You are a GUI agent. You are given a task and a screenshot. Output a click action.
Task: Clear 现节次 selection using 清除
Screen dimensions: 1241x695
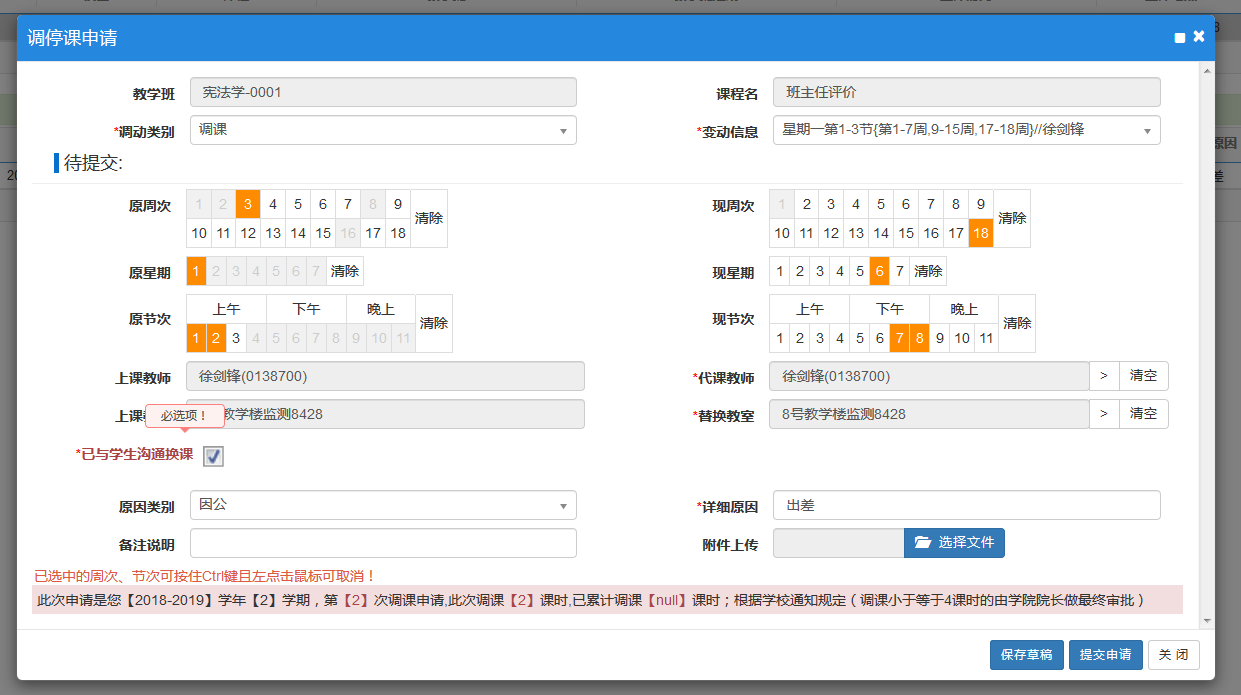[x=1017, y=323]
